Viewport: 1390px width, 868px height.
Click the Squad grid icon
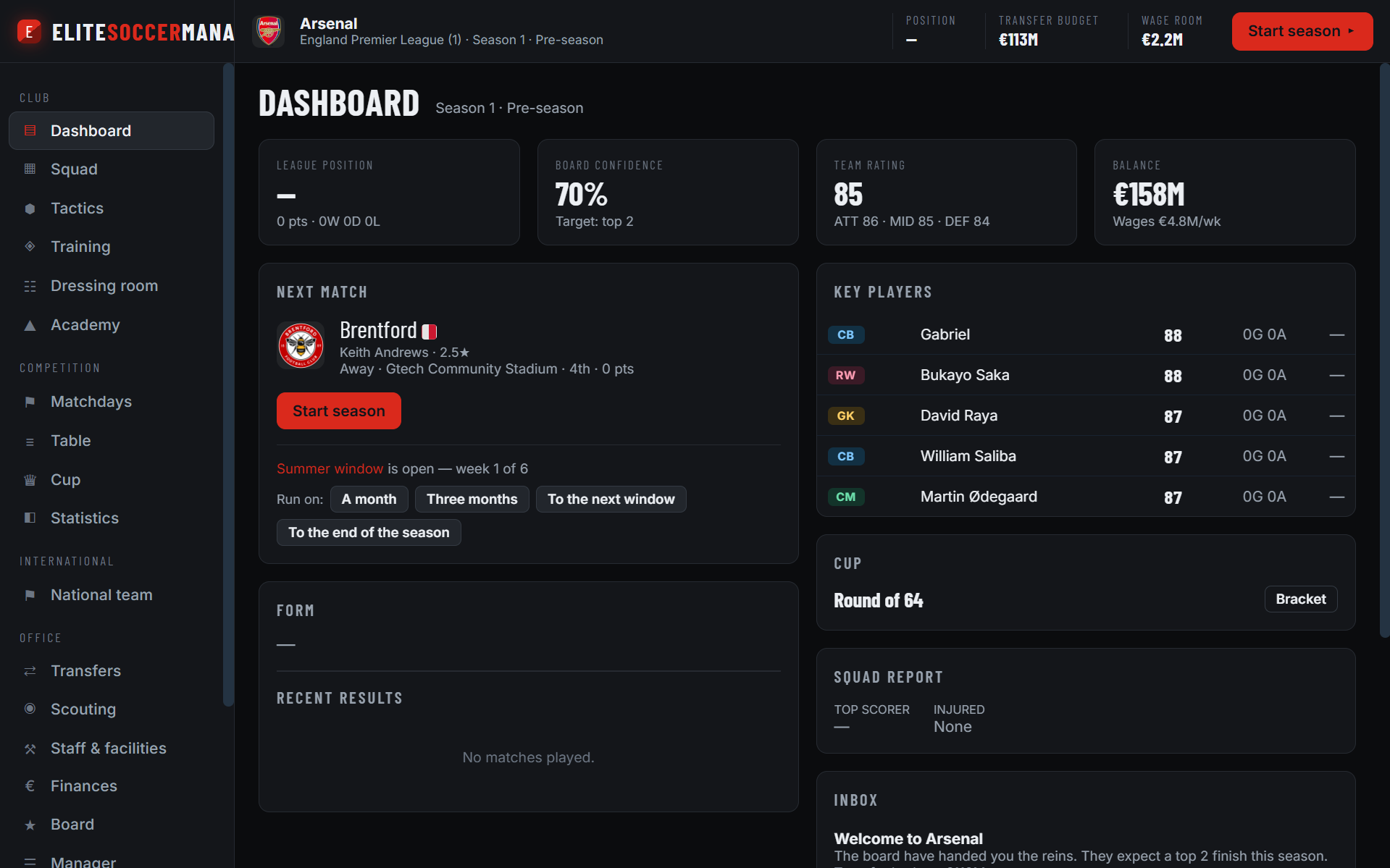pyautogui.click(x=30, y=169)
